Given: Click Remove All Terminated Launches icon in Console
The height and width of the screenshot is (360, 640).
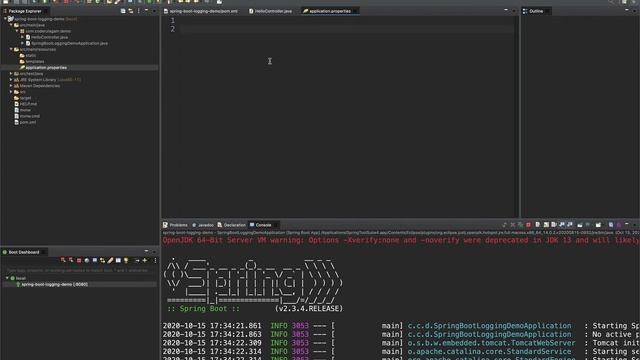Looking at the screenshot, I should coord(520,225).
